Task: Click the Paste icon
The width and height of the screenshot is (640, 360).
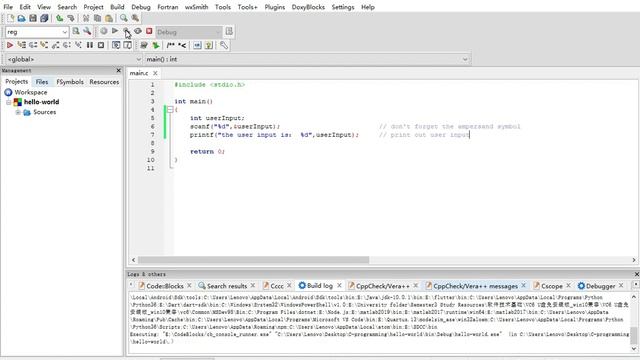Action: (x=109, y=18)
